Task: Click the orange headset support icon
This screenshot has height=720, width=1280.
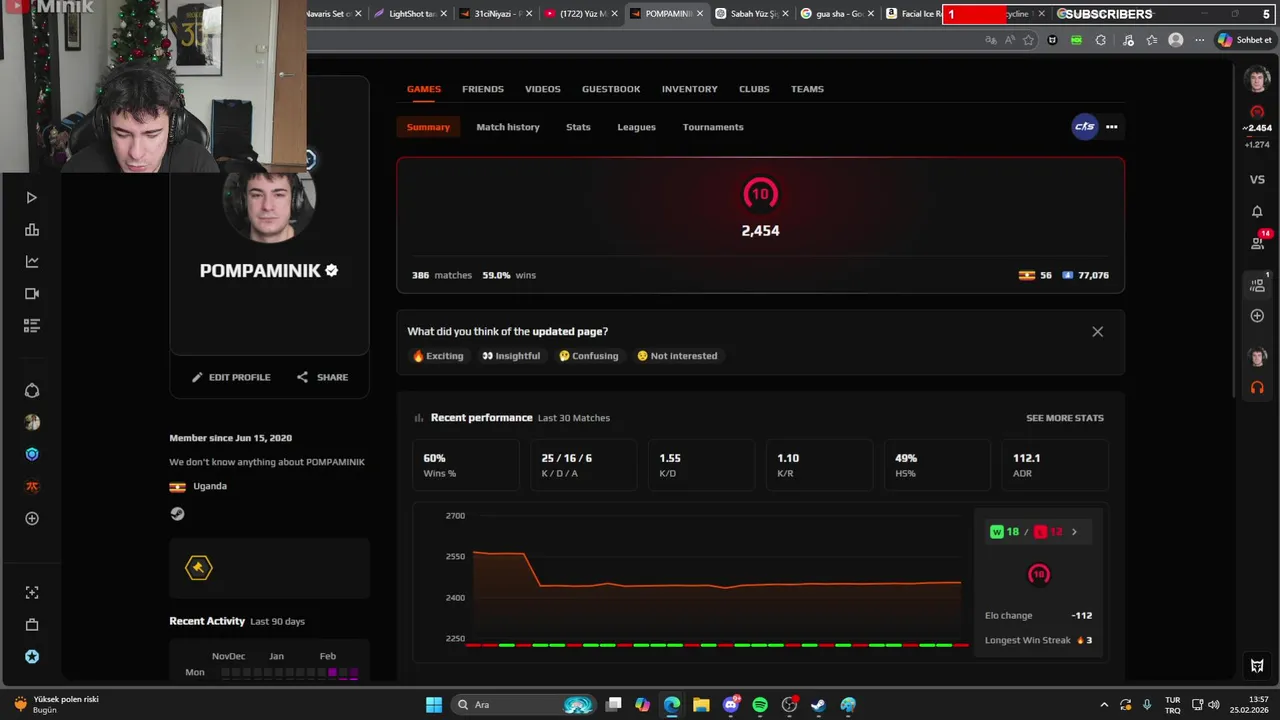Action: pos(1257,388)
